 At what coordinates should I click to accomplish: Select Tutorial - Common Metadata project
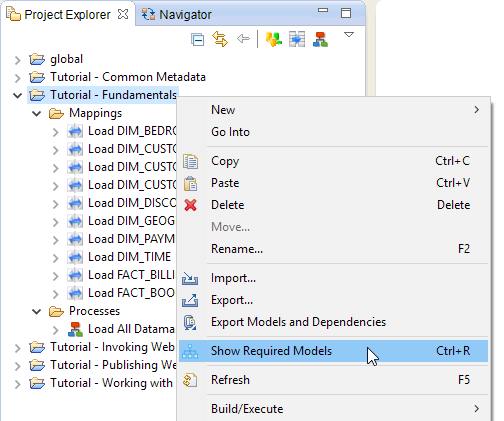tap(128, 77)
